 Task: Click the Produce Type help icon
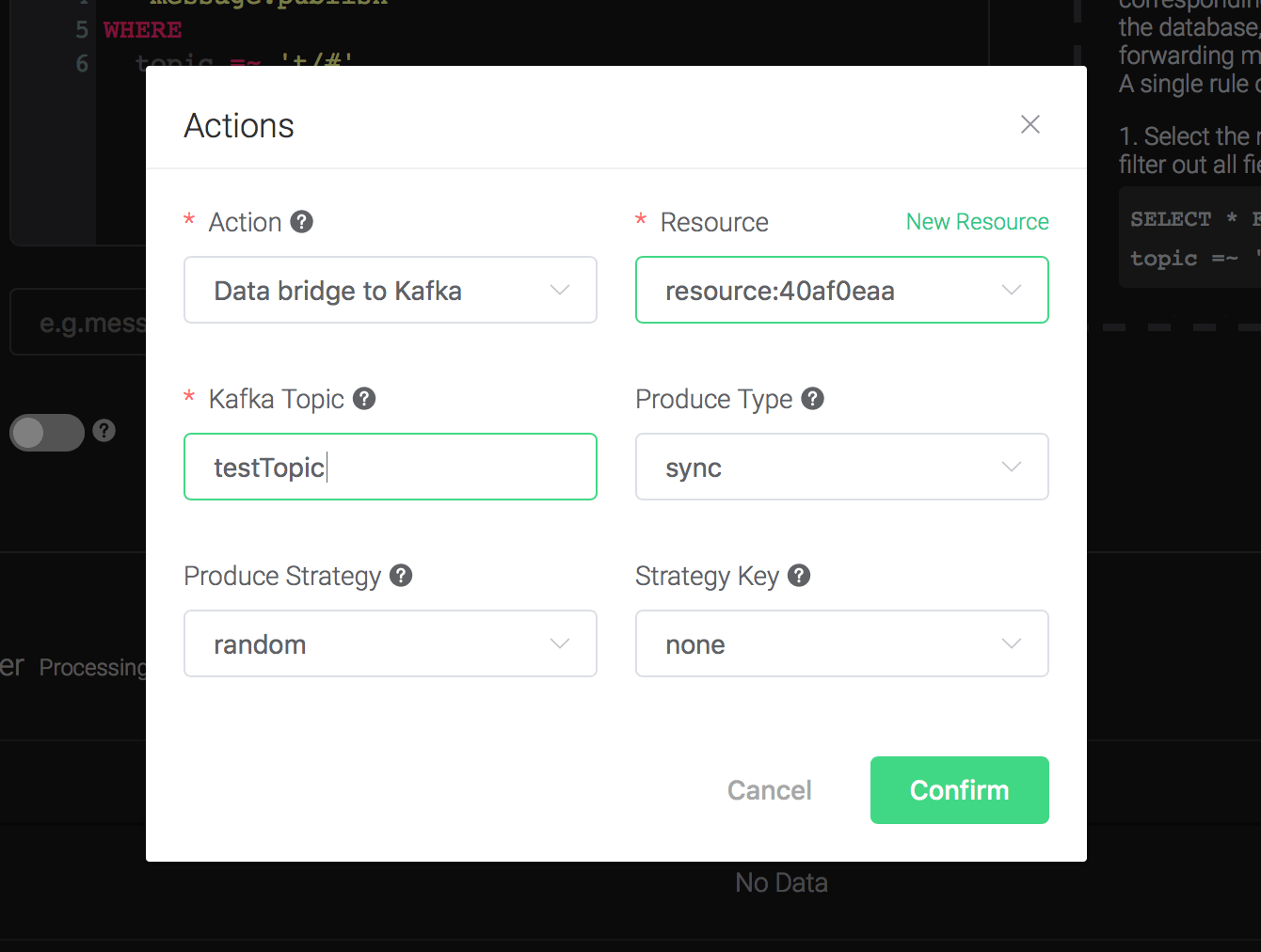pyautogui.click(x=813, y=399)
